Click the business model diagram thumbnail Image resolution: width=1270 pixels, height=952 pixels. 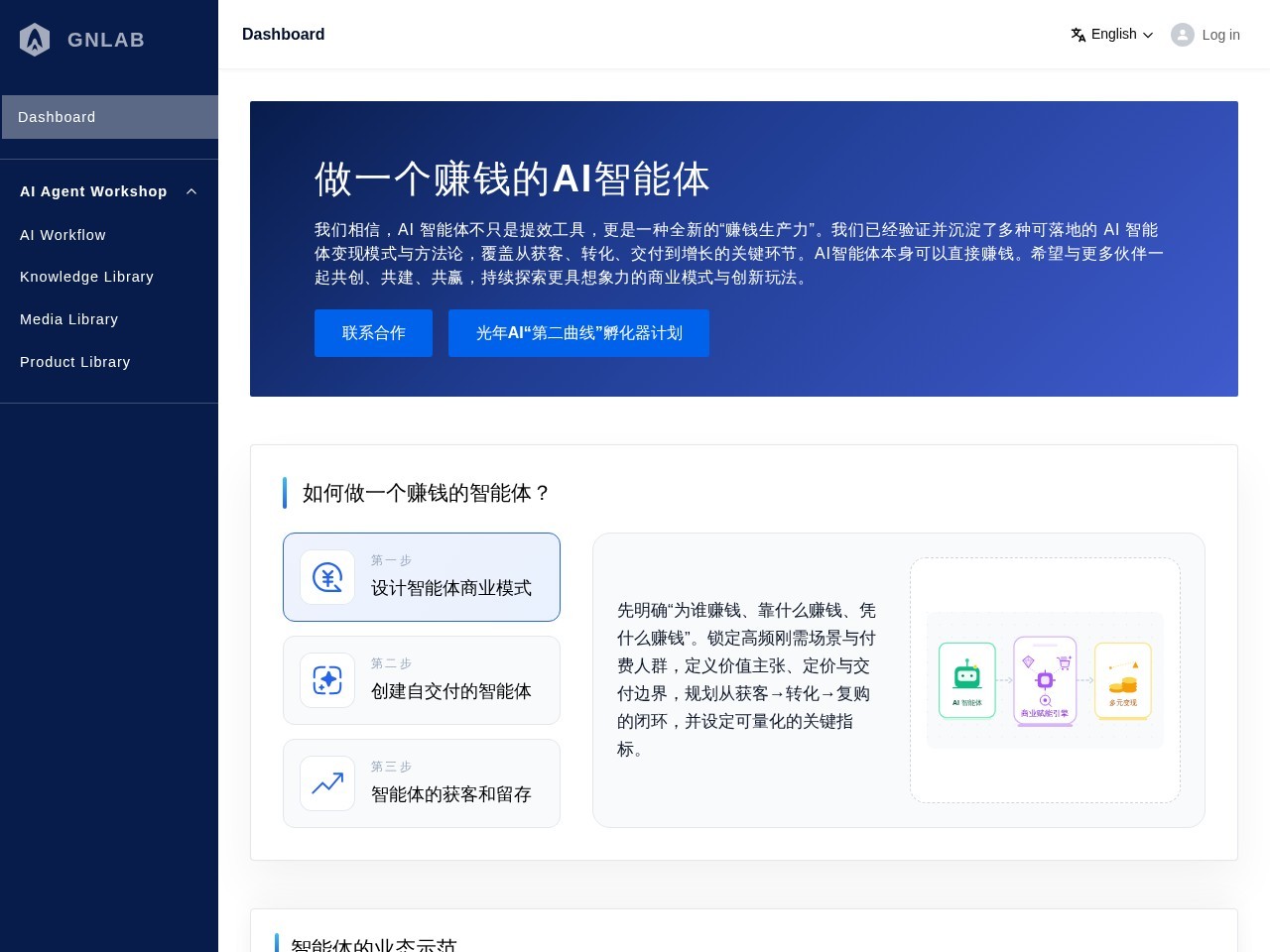click(1045, 680)
